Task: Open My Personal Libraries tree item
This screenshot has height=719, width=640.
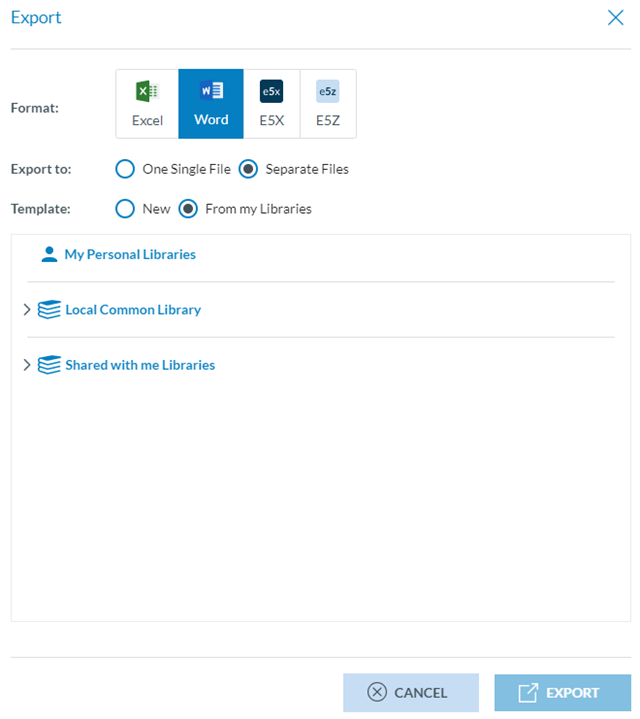Action: click(x=130, y=254)
